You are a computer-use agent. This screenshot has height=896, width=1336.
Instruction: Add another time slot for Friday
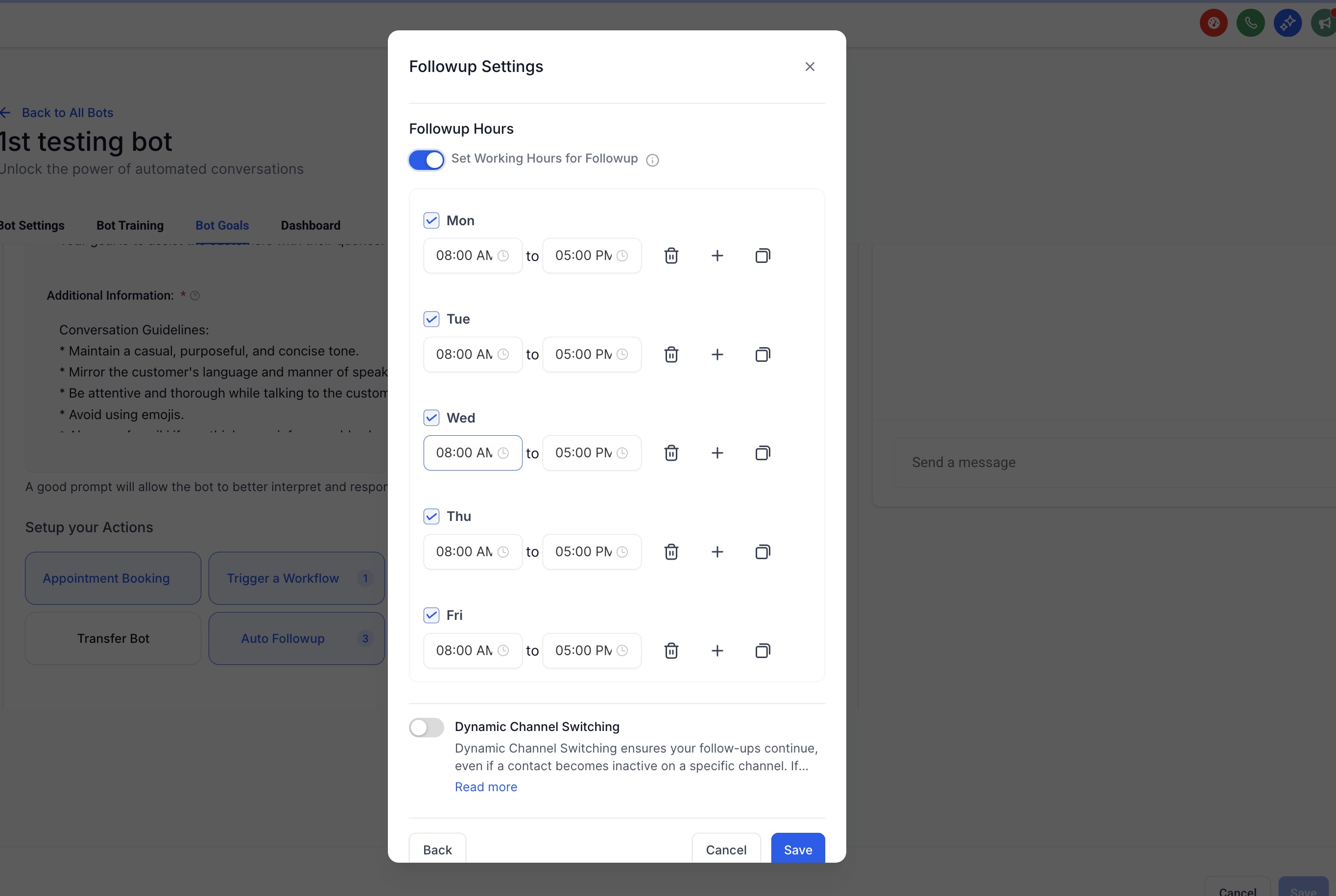coord(716,650)
